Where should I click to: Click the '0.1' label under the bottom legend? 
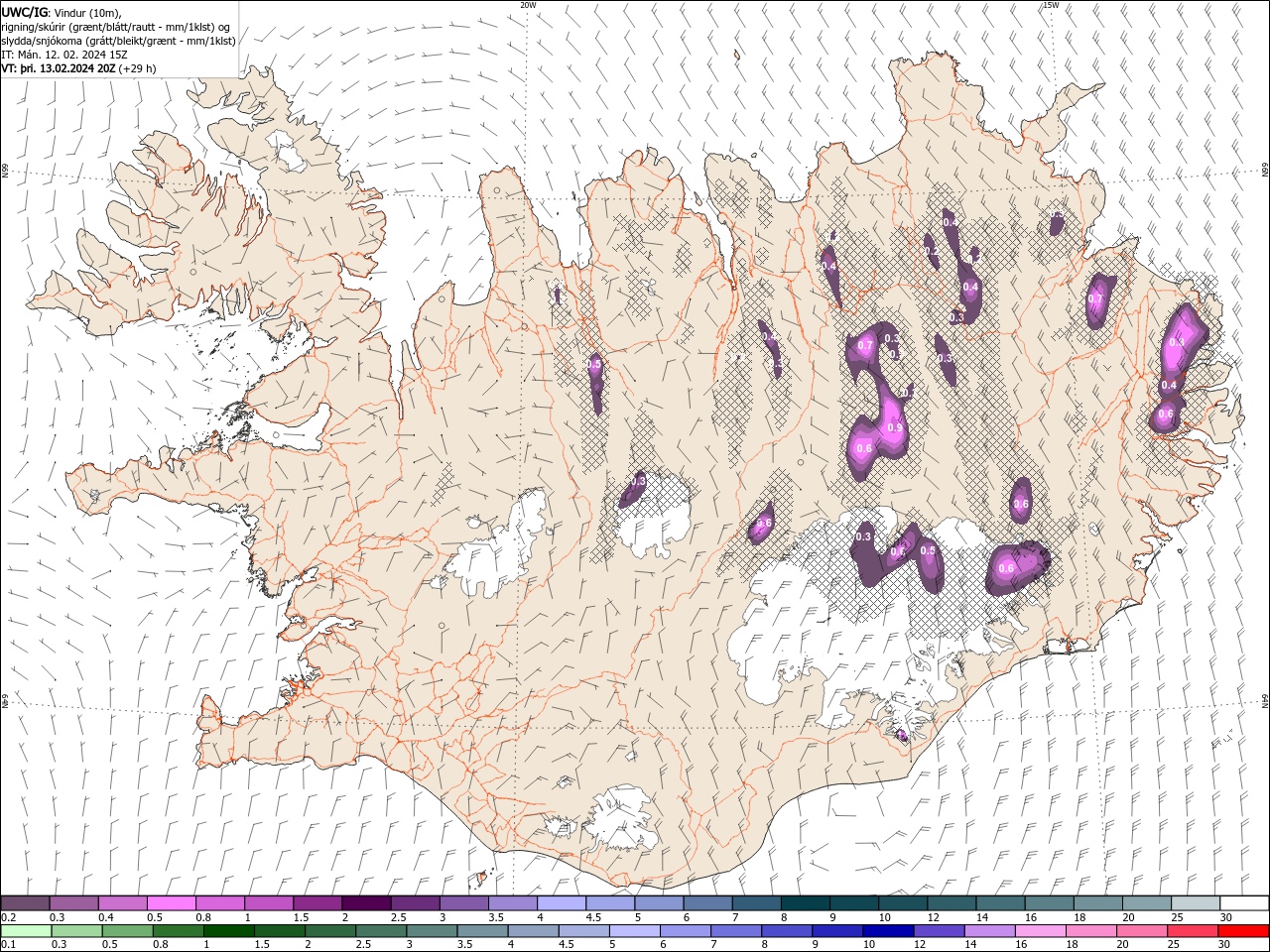(9, 945)
